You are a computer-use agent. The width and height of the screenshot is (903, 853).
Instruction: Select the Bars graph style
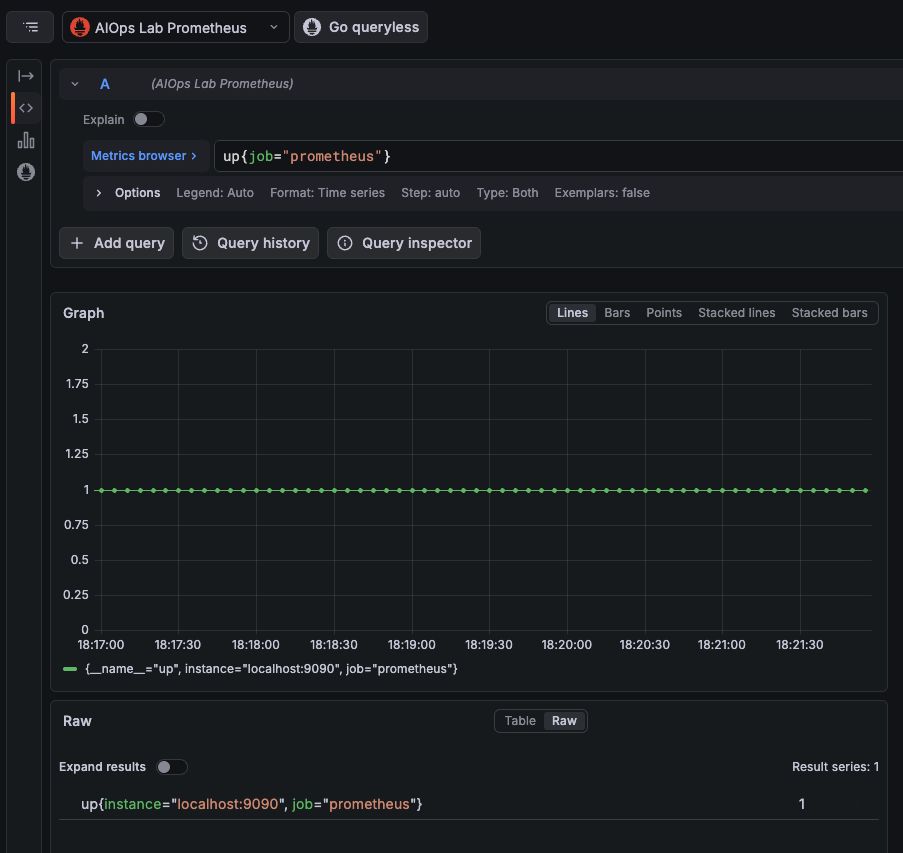(x=617, y=313)
